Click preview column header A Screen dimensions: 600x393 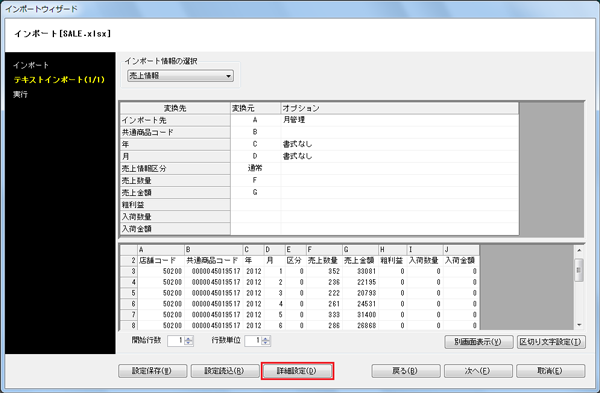161,250
